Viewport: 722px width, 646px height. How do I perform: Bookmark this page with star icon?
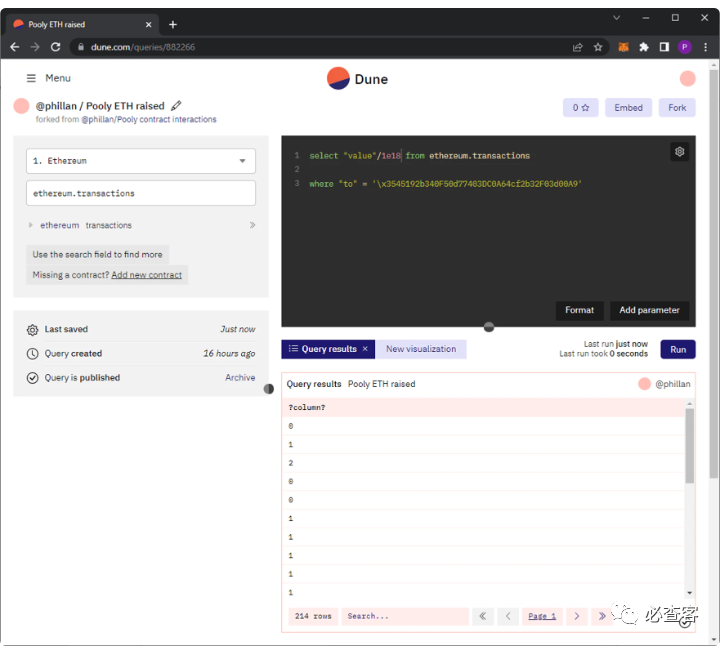(598, 47)
